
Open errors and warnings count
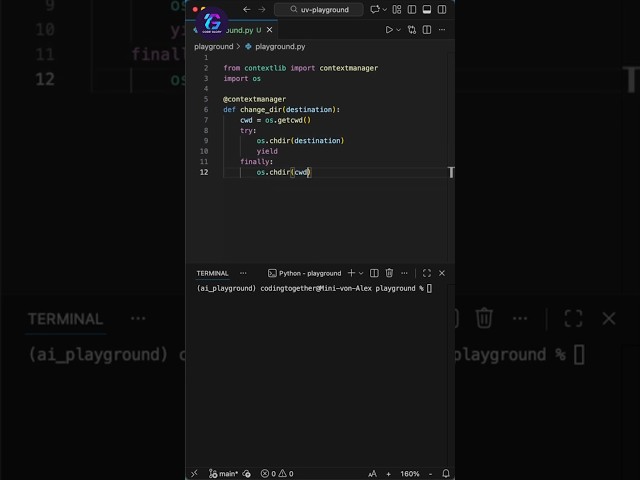[277, 473]
